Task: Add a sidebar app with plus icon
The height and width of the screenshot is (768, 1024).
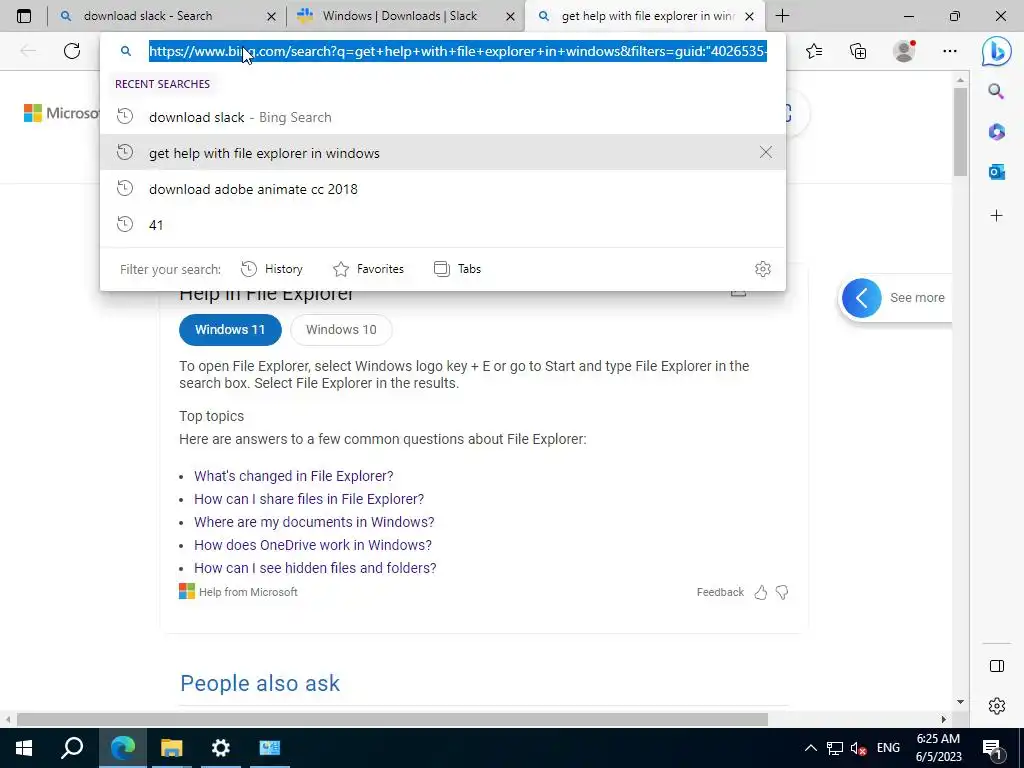Action: [996, 216]
